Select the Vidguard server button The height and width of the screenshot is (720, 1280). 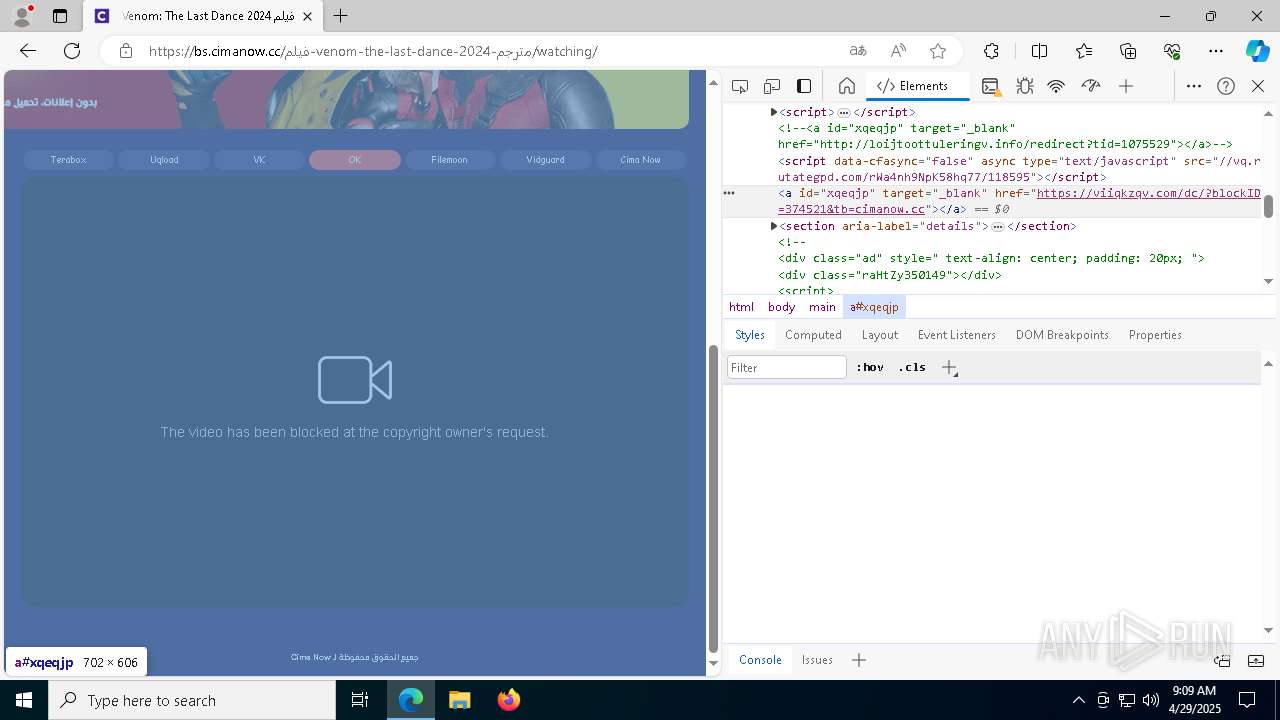point(545,160)
